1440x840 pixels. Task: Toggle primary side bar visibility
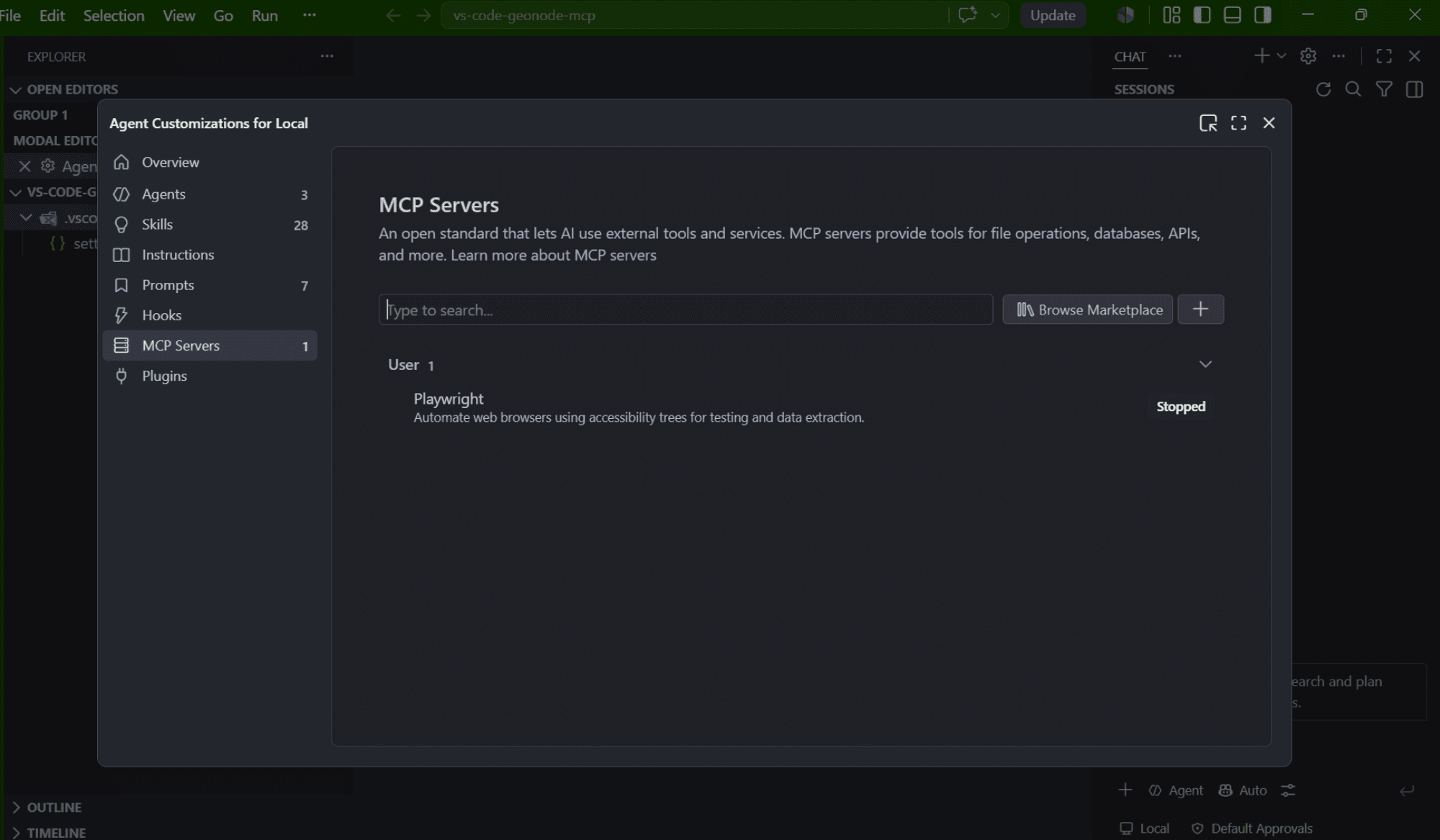point(1202,15)
